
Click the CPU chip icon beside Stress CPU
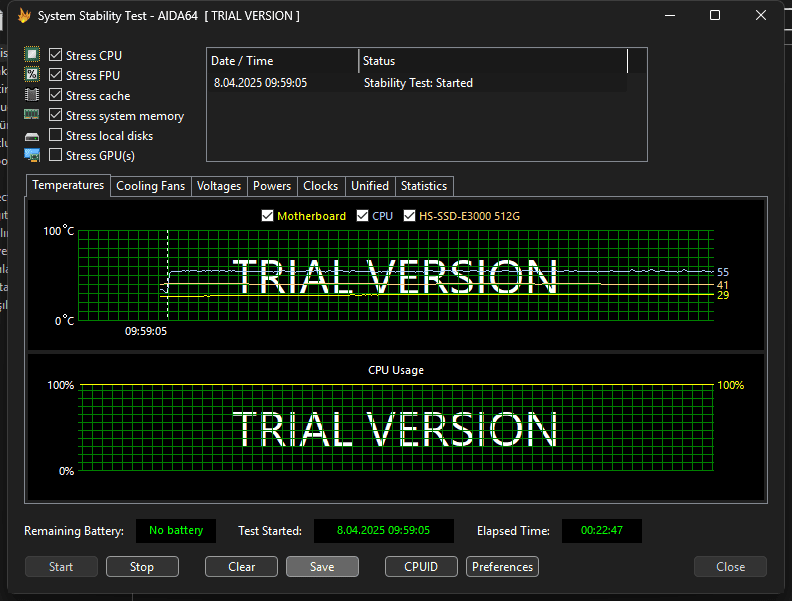32,55
